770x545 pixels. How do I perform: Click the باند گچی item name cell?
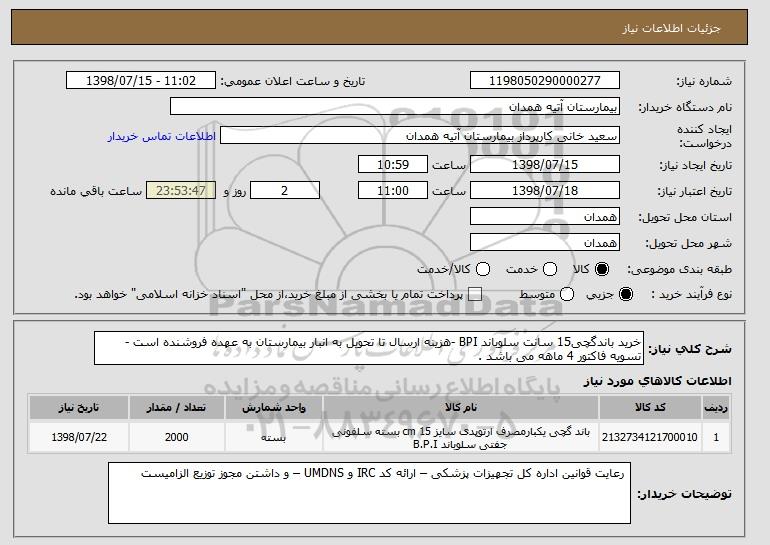click(x=461, y=437)
